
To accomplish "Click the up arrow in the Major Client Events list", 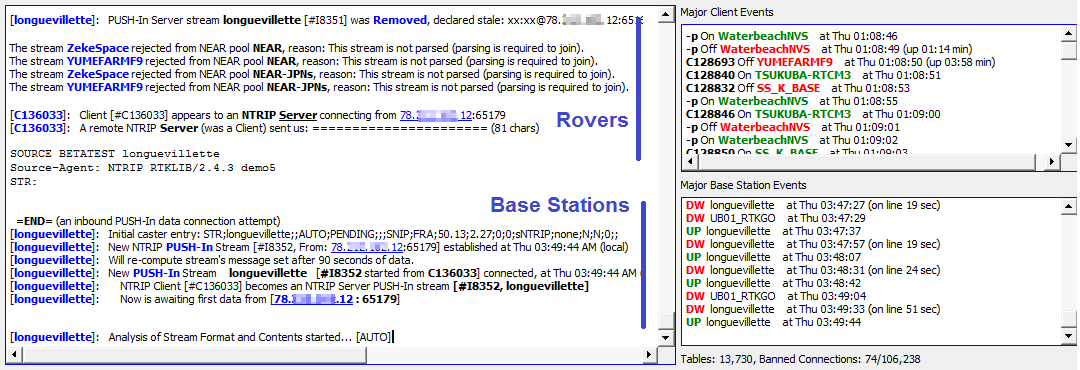I will click(1068, 32).
